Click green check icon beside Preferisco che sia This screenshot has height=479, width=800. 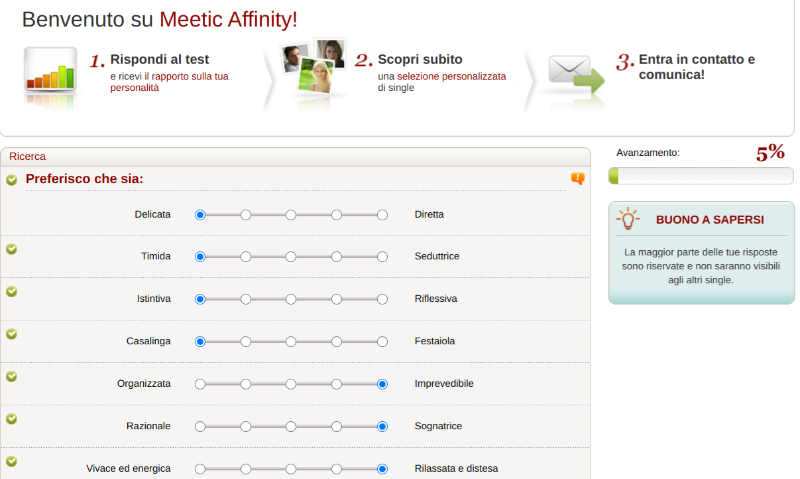point(12,180)
